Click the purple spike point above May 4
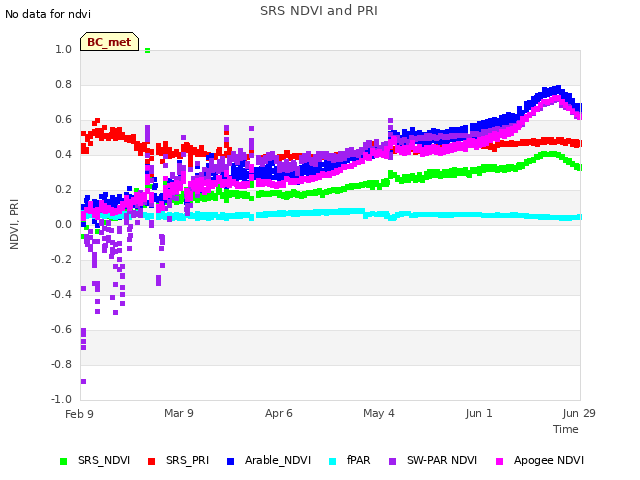This screenshot has height=480, width=640. (390, 121)
